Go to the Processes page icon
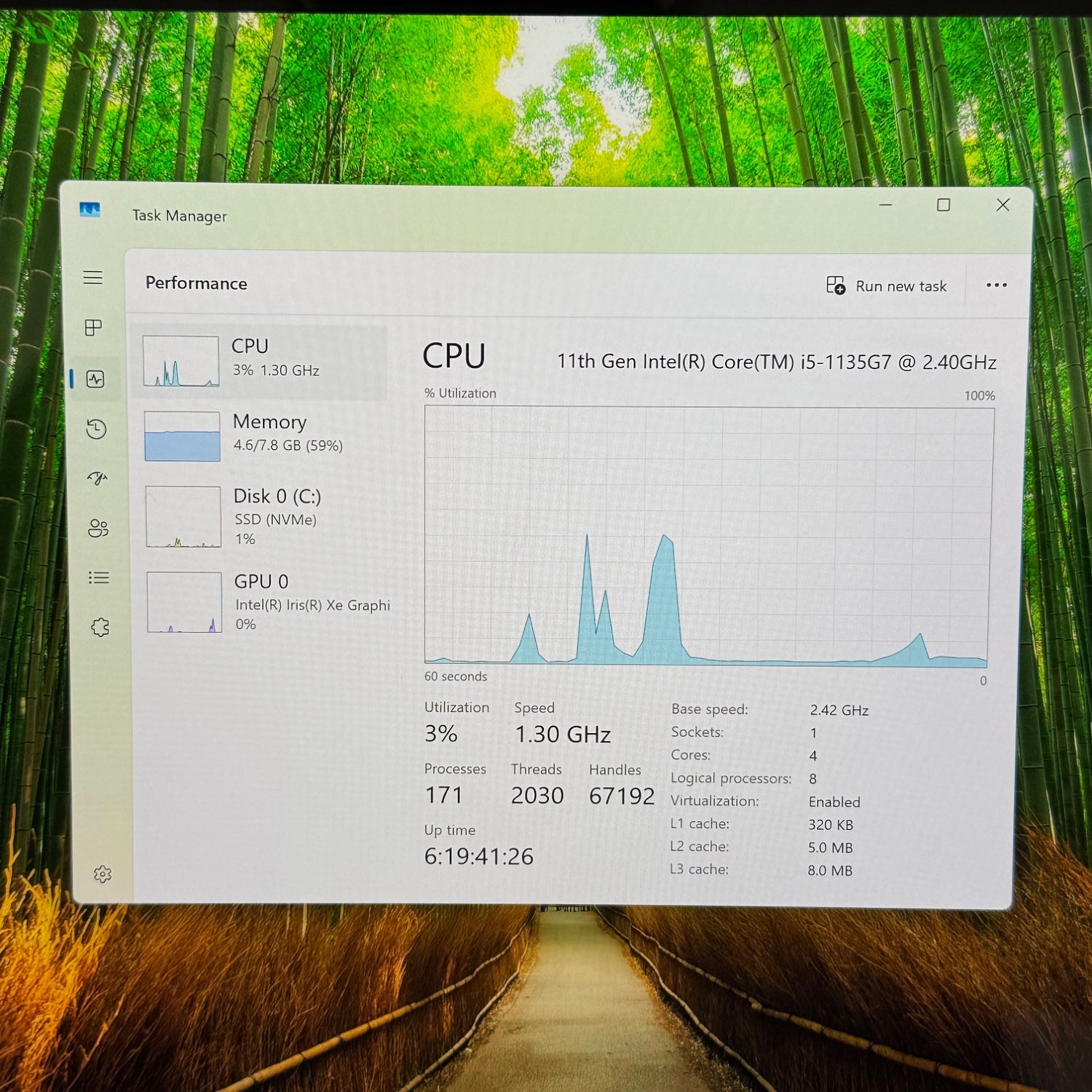Screen dimensions: 1092x1092 click(x=93, y=328)
